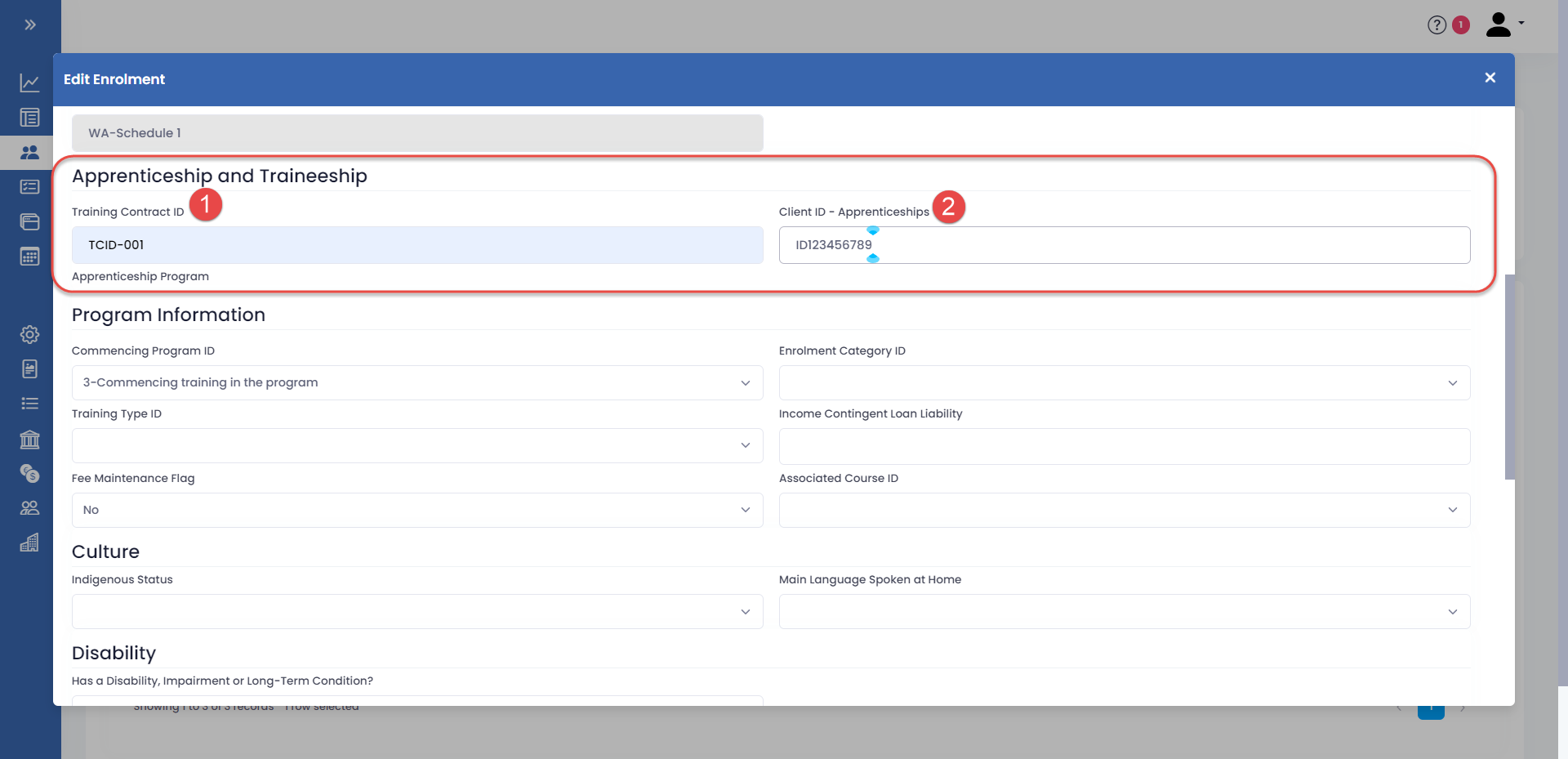Click the checklist tasks sidebar icon
1568x759 pixels.
pos(29,187)
